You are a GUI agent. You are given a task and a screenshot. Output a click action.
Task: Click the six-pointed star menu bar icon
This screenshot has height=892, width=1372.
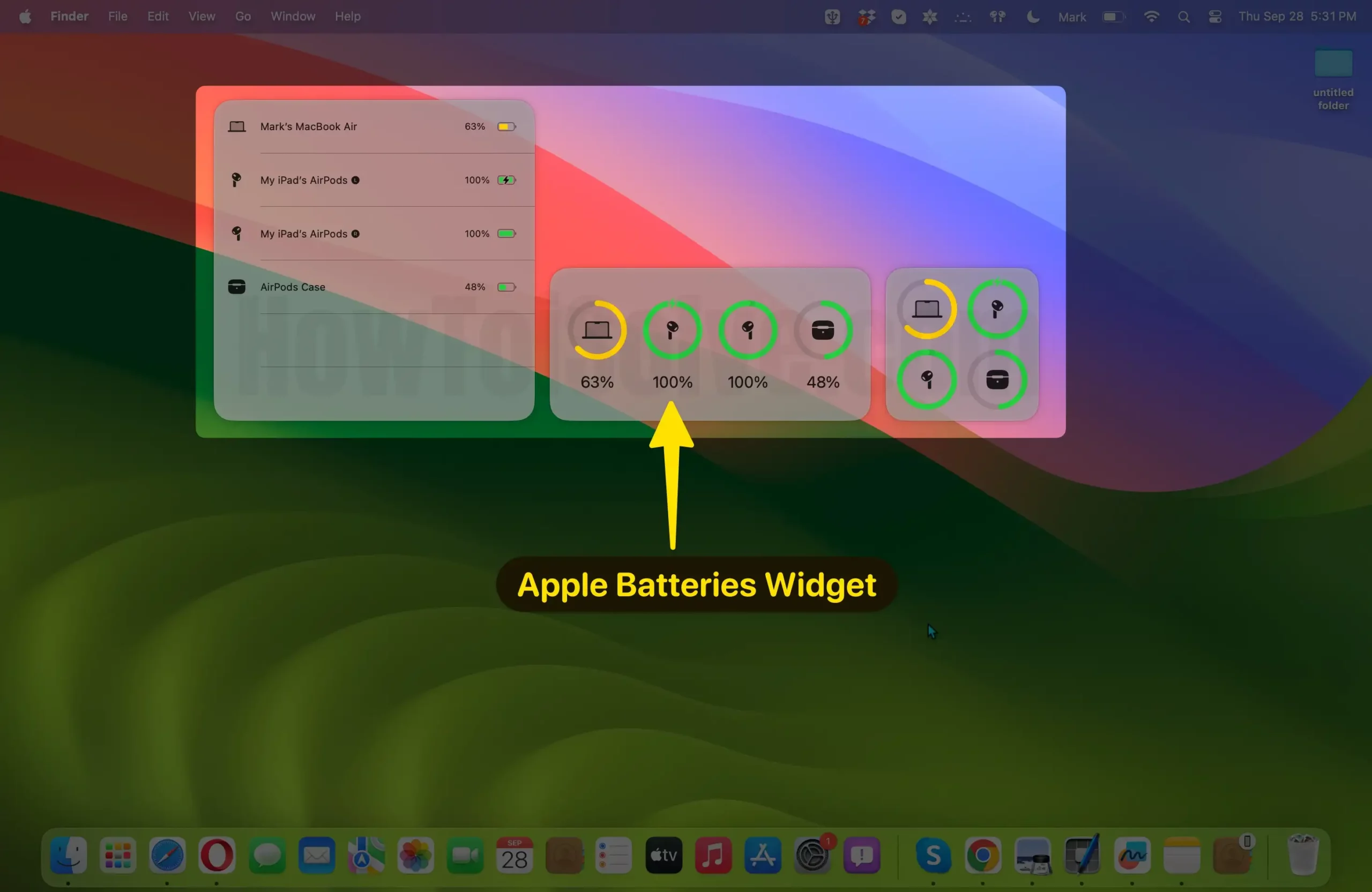(929, 17)
